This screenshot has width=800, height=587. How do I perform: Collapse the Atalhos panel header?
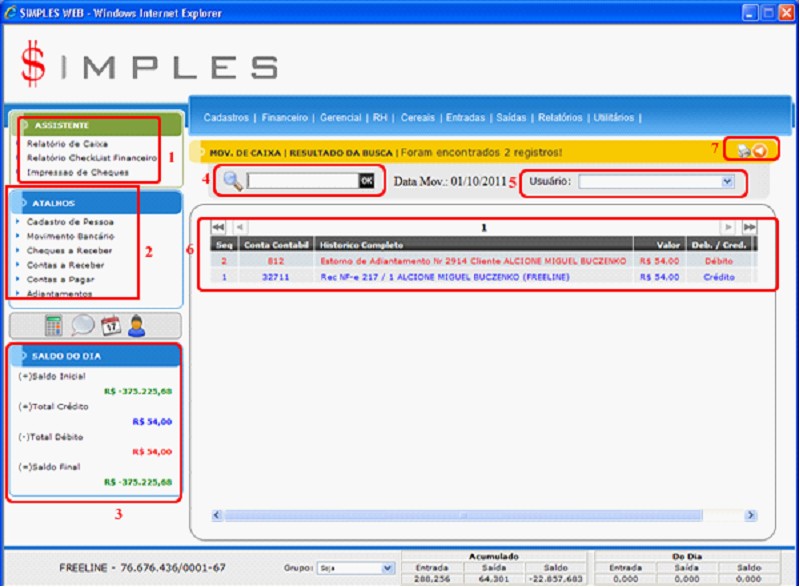97,203
